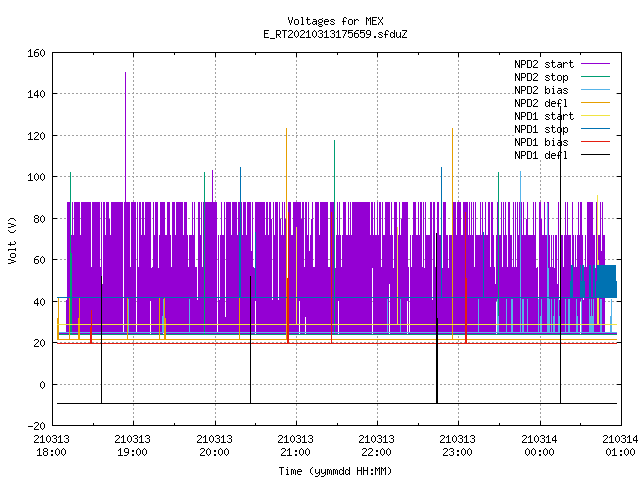This screenshot has height=480, width=640.
Task: Click the black NPD1 defl legend line
Action: [x=595, y=155]
